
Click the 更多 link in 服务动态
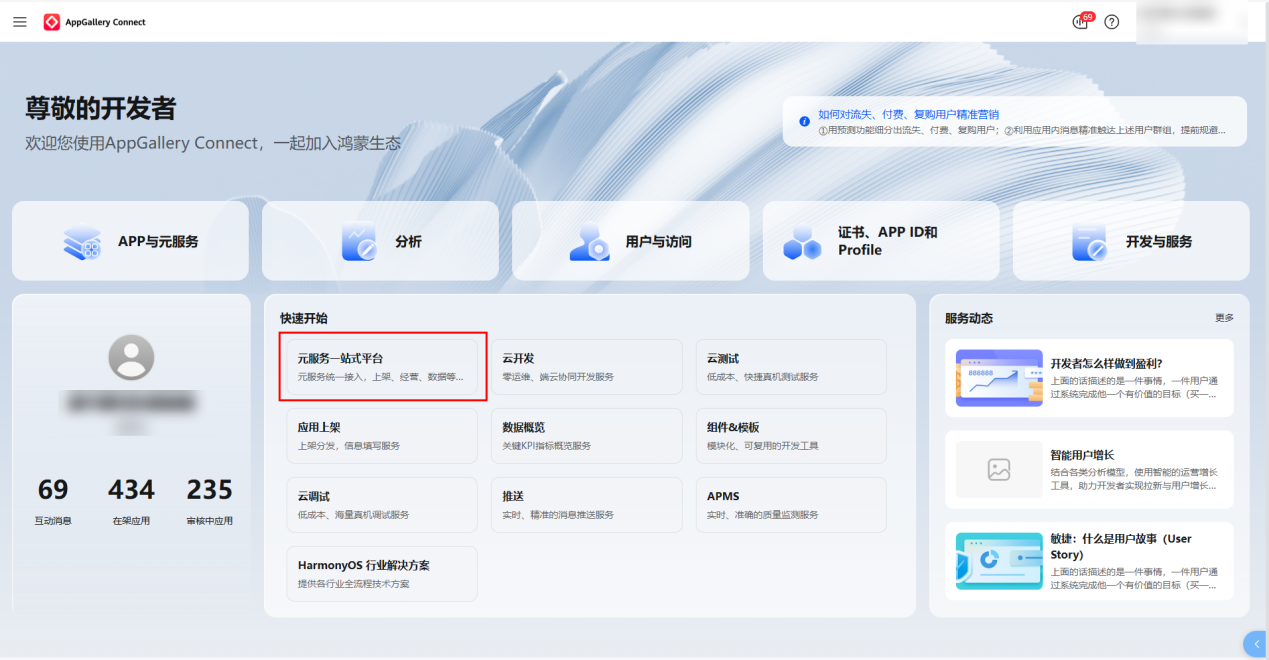pyautogui.click(x=1224, y=318)
